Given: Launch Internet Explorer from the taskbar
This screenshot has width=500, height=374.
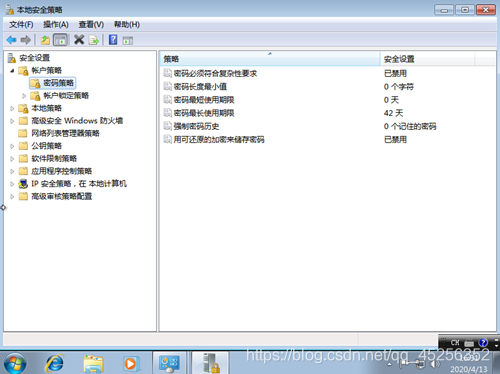Looking at the screenshot, I should pyautogui.click(x=54, y=363).
